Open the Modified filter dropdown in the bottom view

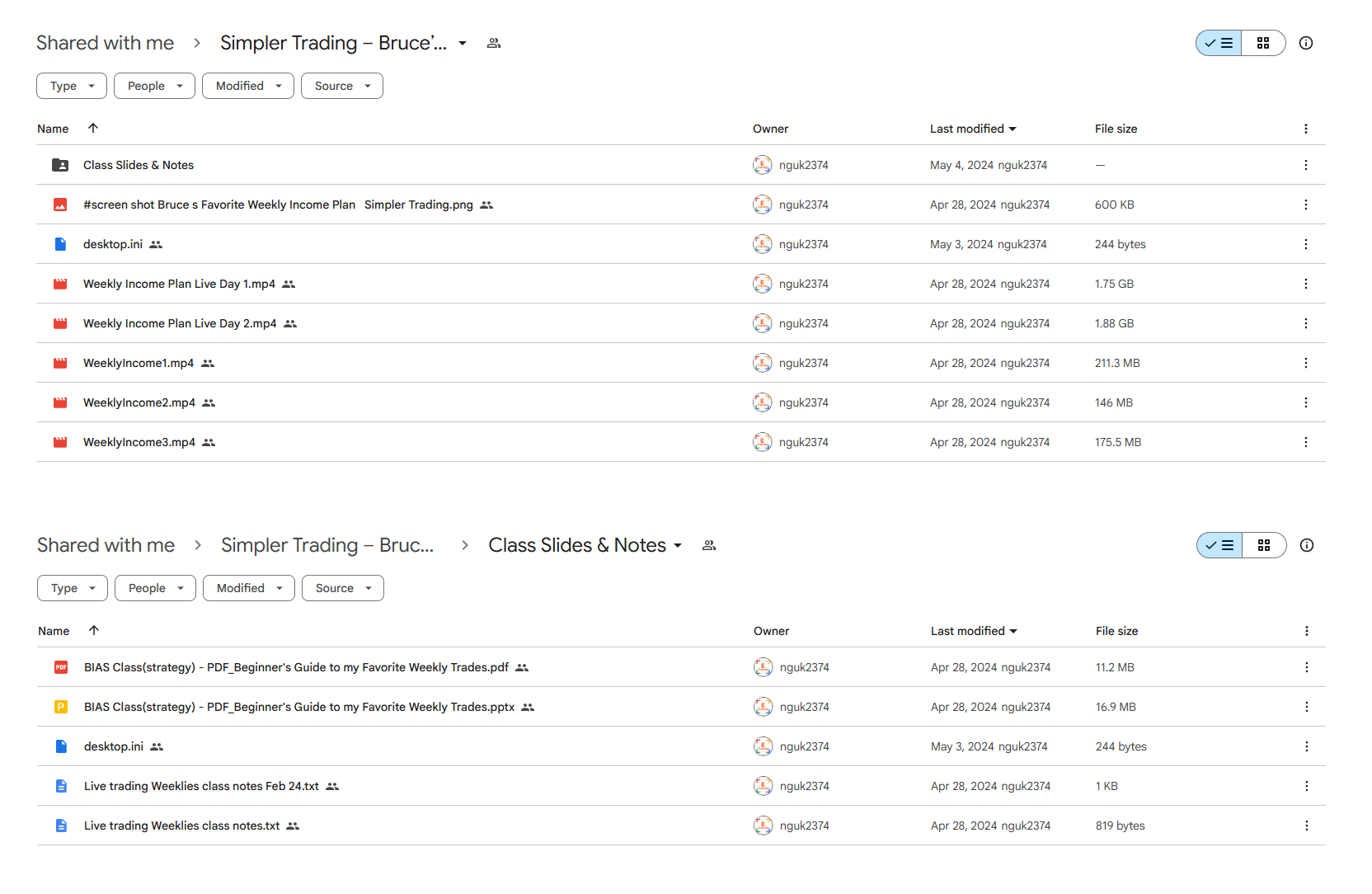tap(249, 588)
